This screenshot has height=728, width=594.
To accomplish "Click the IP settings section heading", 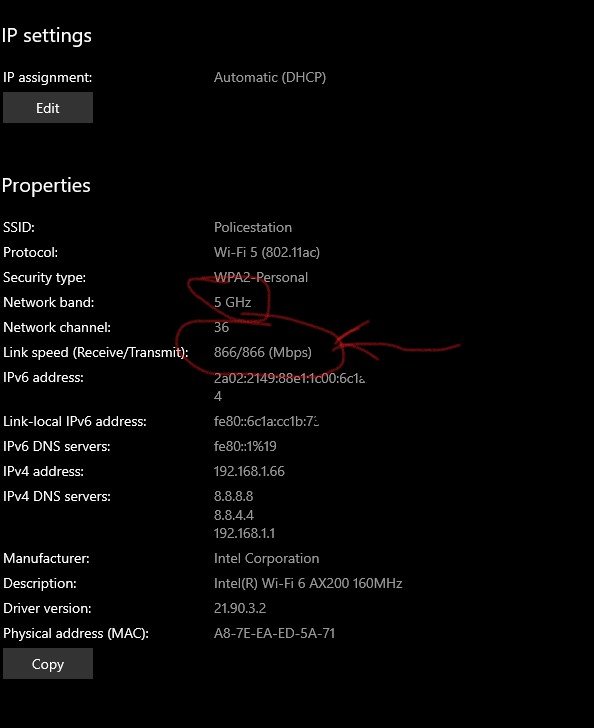I will (x=46, y=36).
